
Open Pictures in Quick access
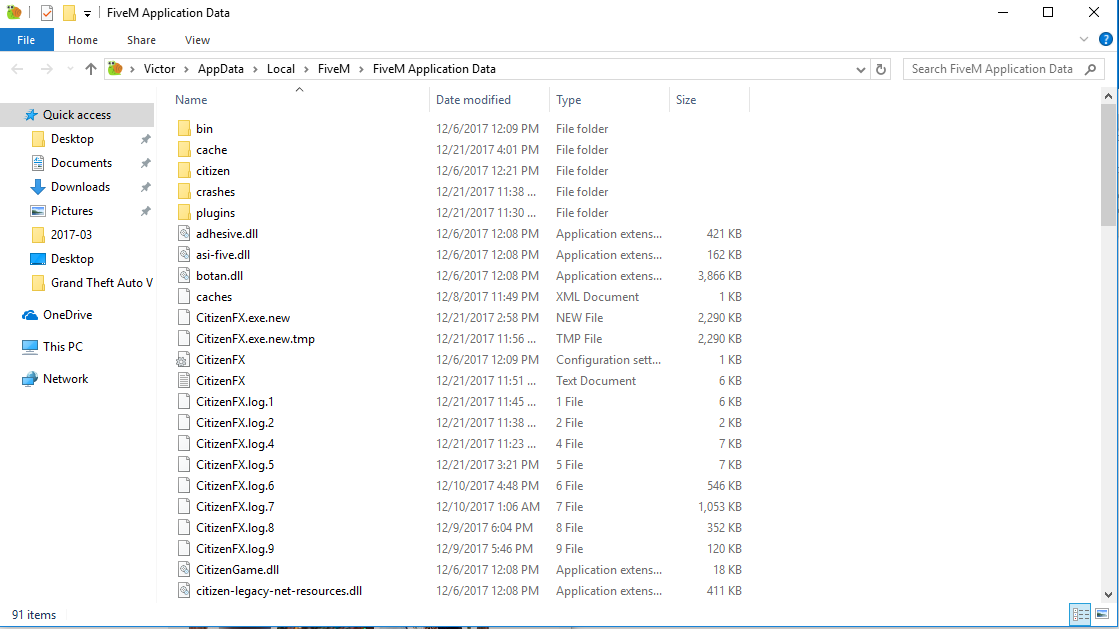coord(71,211)
